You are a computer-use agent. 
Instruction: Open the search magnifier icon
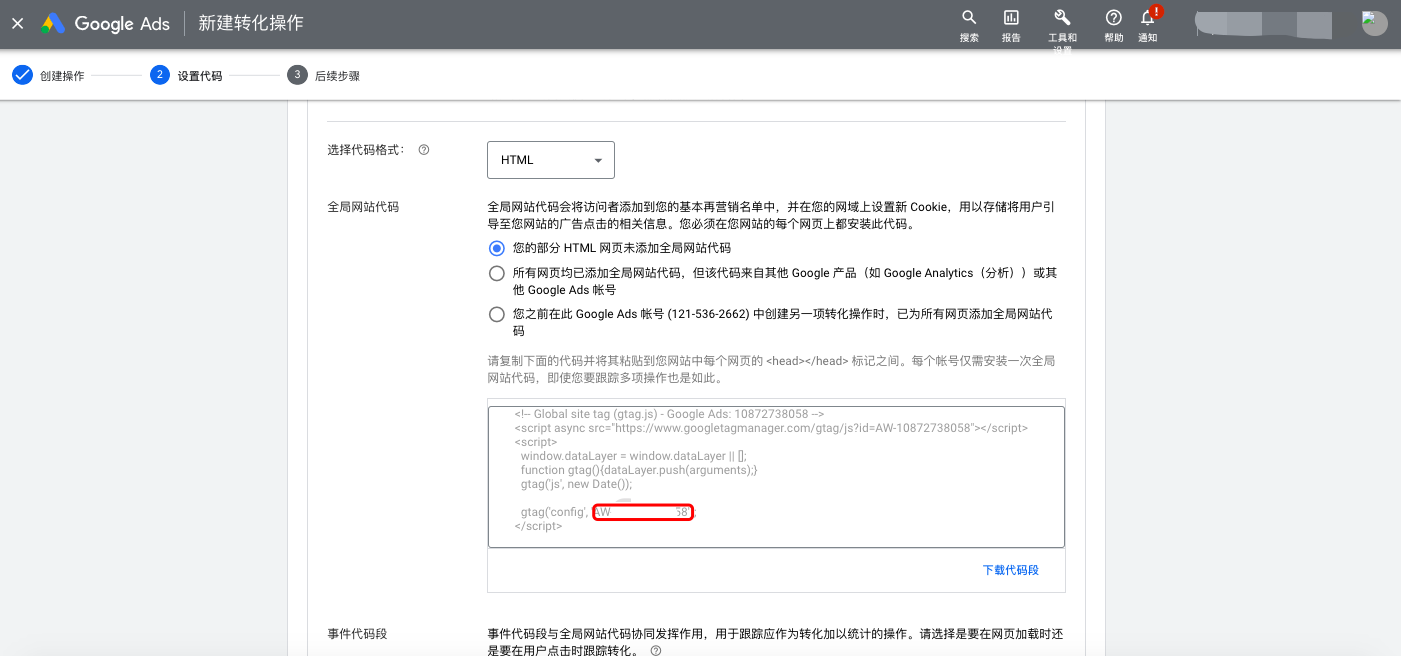pos(969,18)
